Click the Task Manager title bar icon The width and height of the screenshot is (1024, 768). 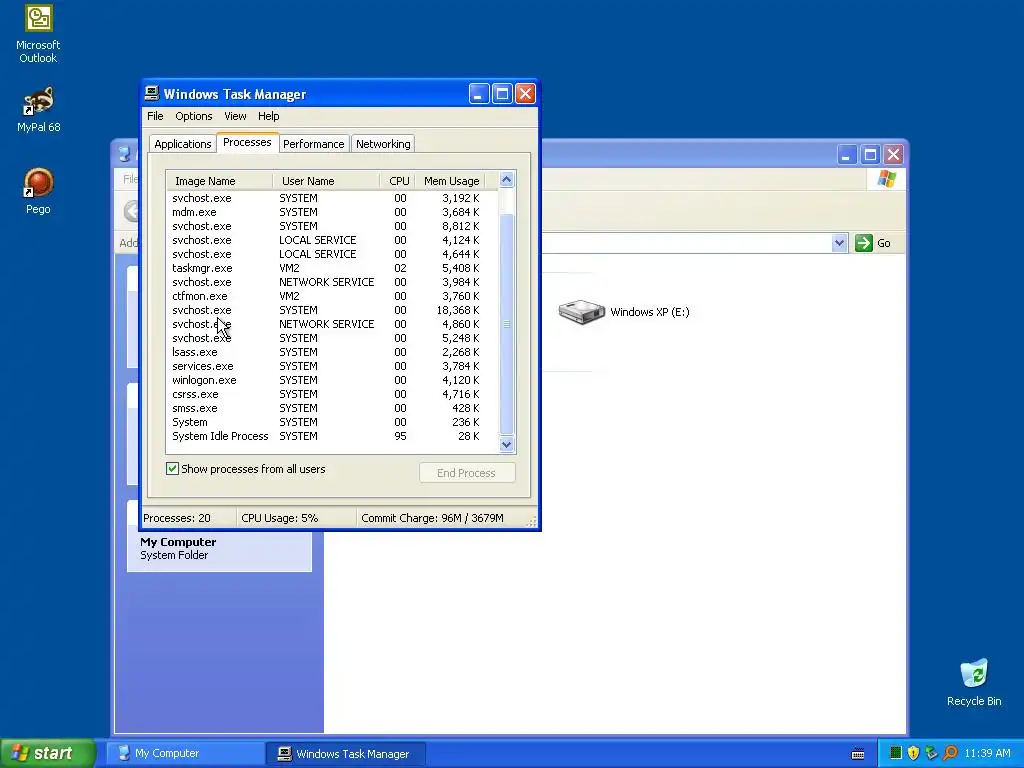pyautogui.click(x=152, y=93)
